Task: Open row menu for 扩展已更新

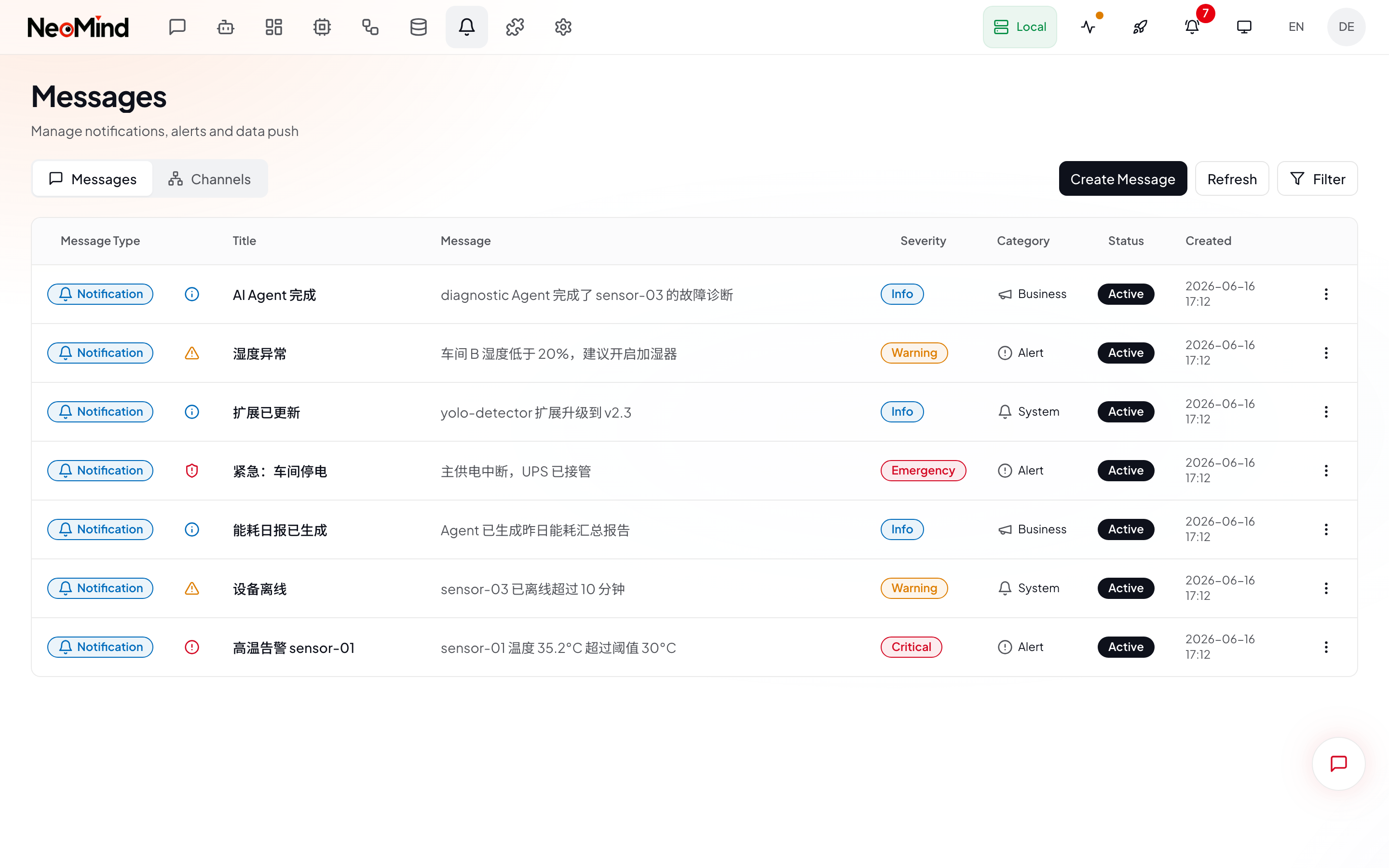Action: (1326, 412)
